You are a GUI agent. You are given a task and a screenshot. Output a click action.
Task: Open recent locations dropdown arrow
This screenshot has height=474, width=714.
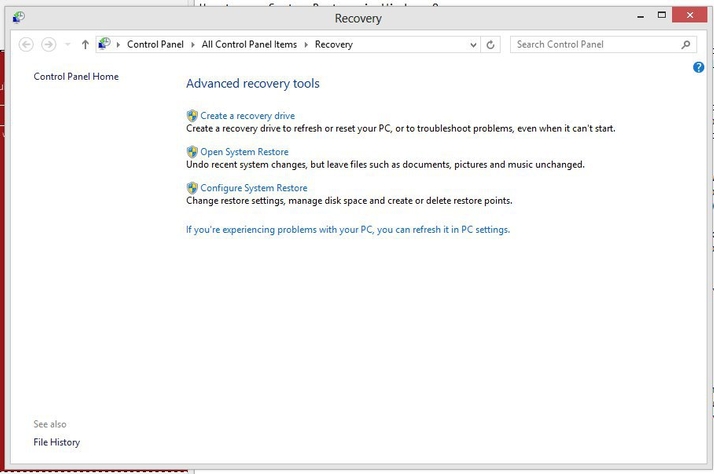68,45
